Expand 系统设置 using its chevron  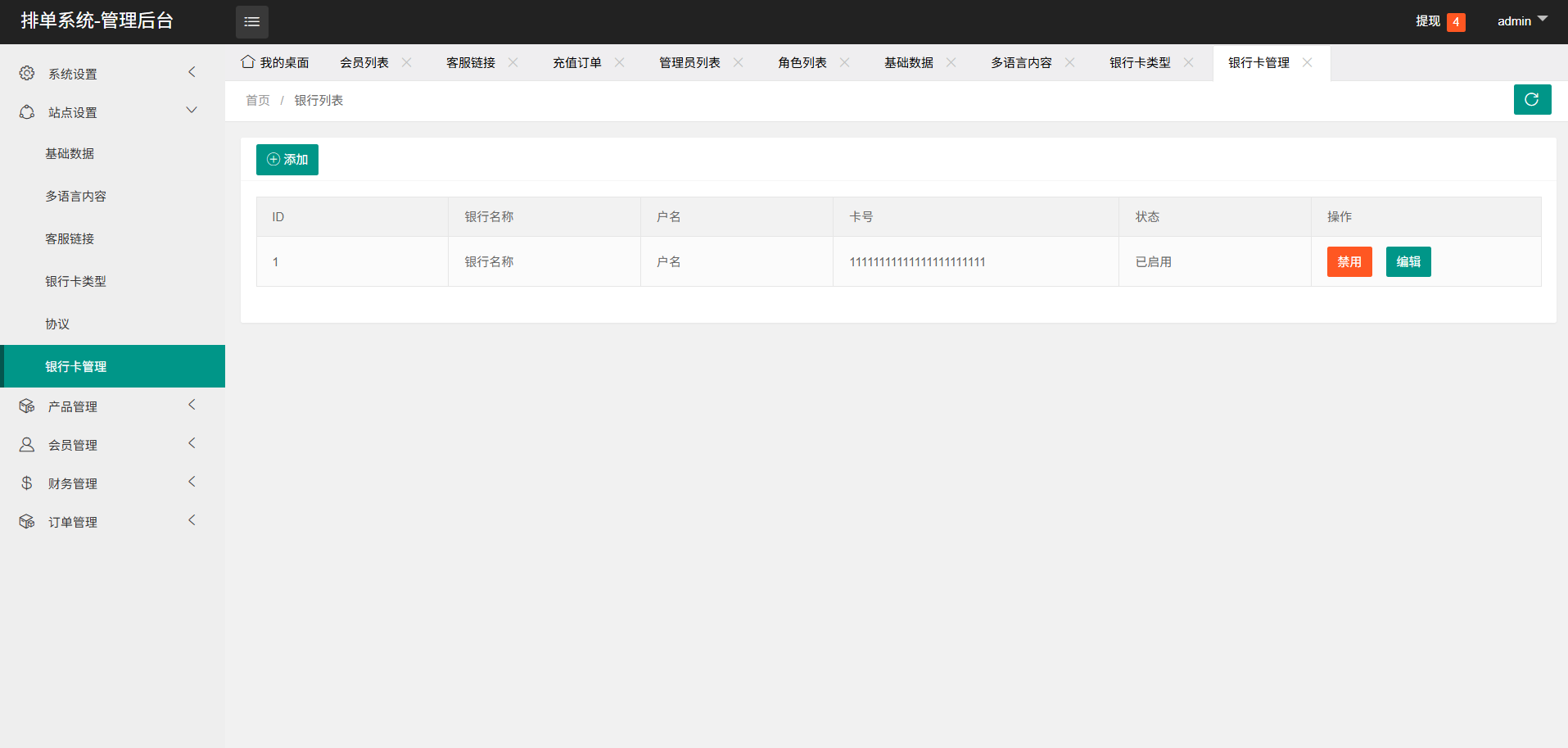click(192, 72)
